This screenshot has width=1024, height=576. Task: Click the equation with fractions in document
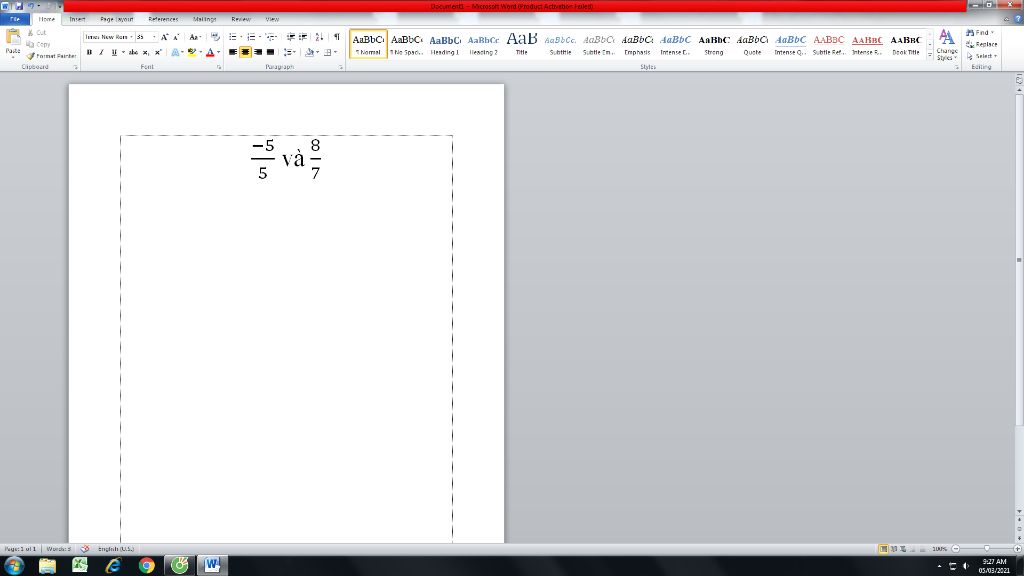click(286, 159)
